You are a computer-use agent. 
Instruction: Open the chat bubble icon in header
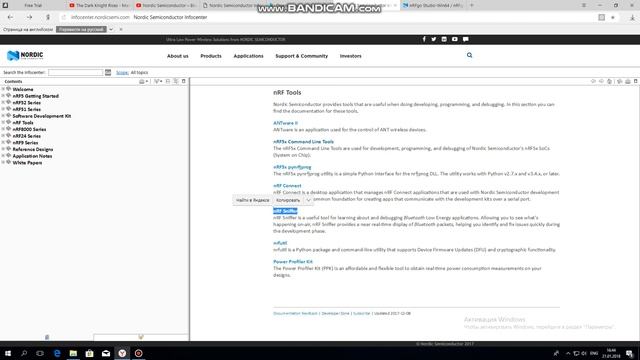click(x=466, y=39)
